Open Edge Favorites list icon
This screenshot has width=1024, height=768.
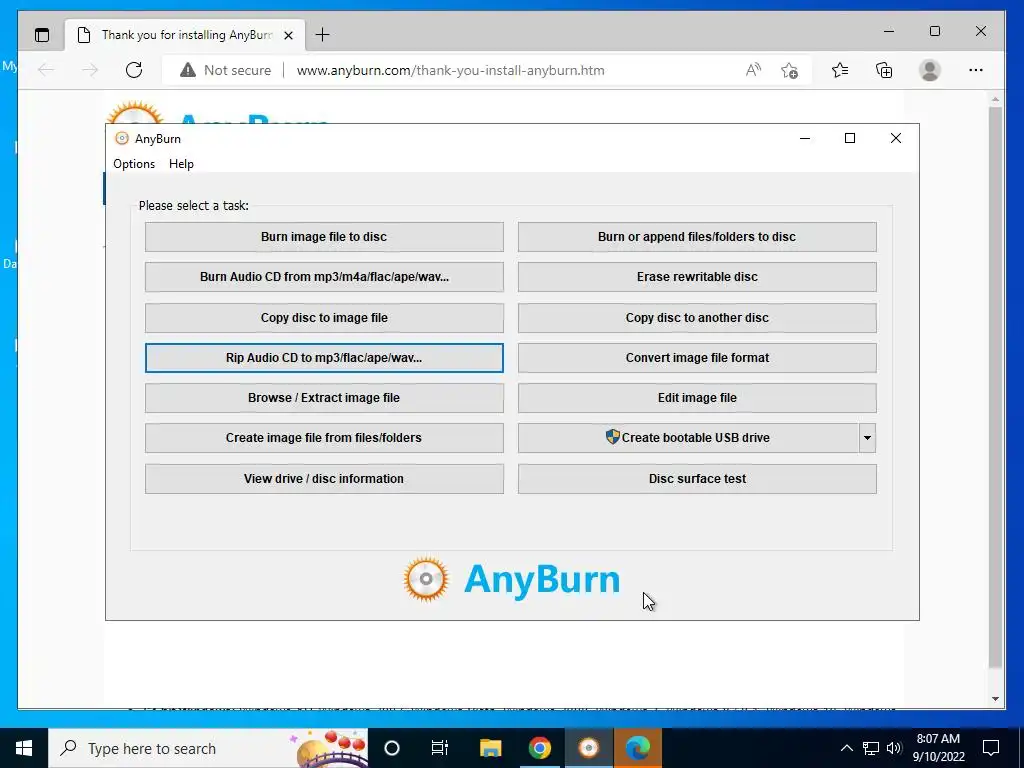840,70
